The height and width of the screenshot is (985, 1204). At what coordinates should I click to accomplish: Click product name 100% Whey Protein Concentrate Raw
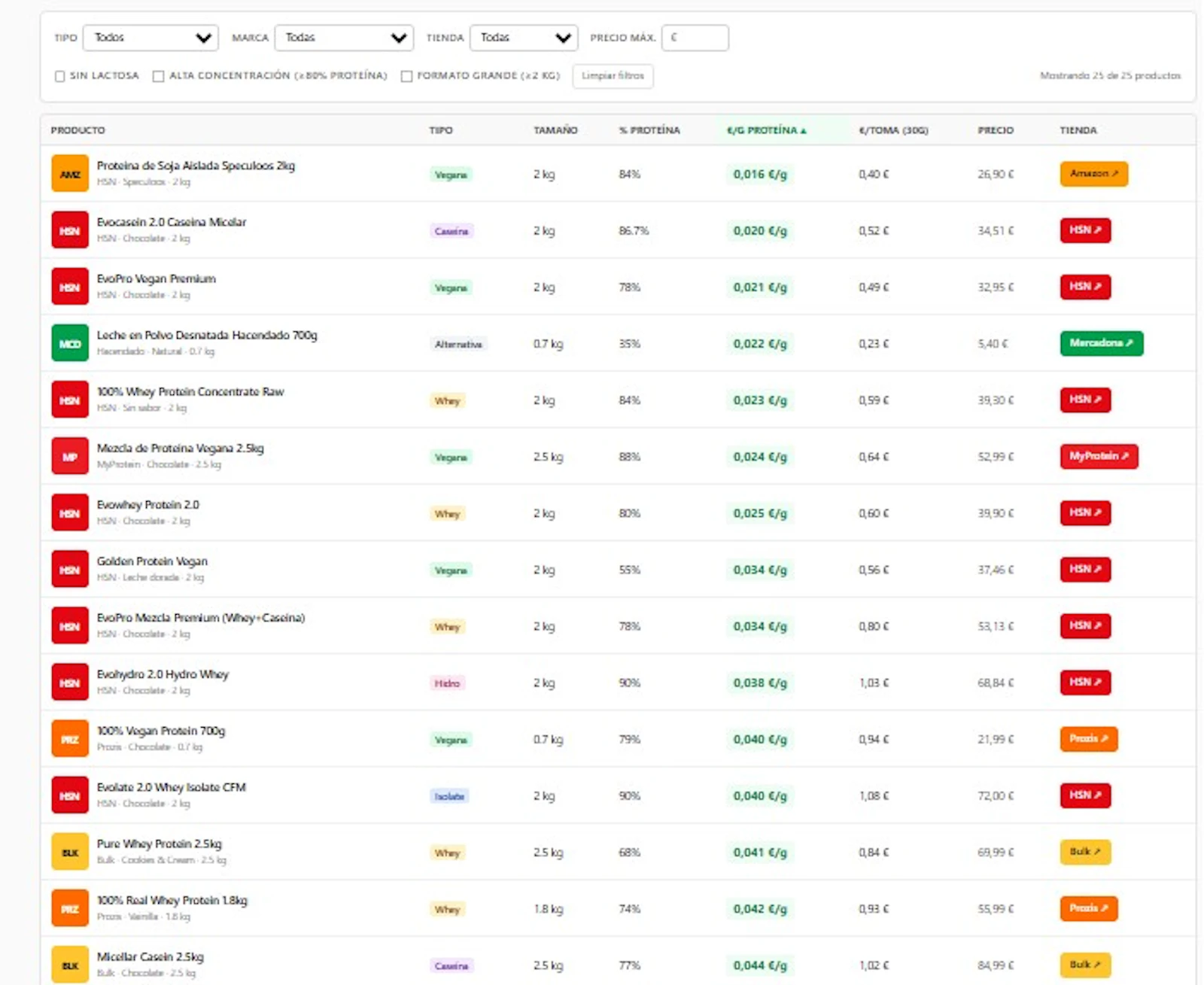pyautogui.click(x=190, y=392)
